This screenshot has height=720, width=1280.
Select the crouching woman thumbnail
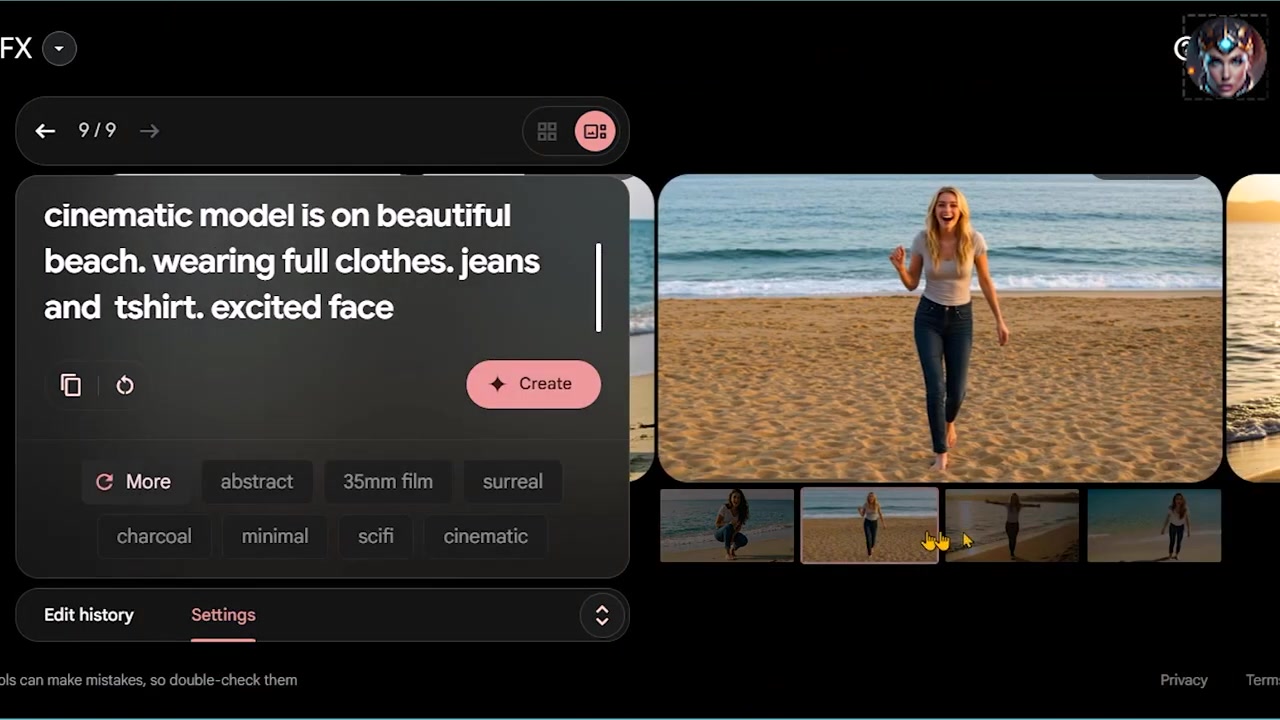(x=727, y=525)
